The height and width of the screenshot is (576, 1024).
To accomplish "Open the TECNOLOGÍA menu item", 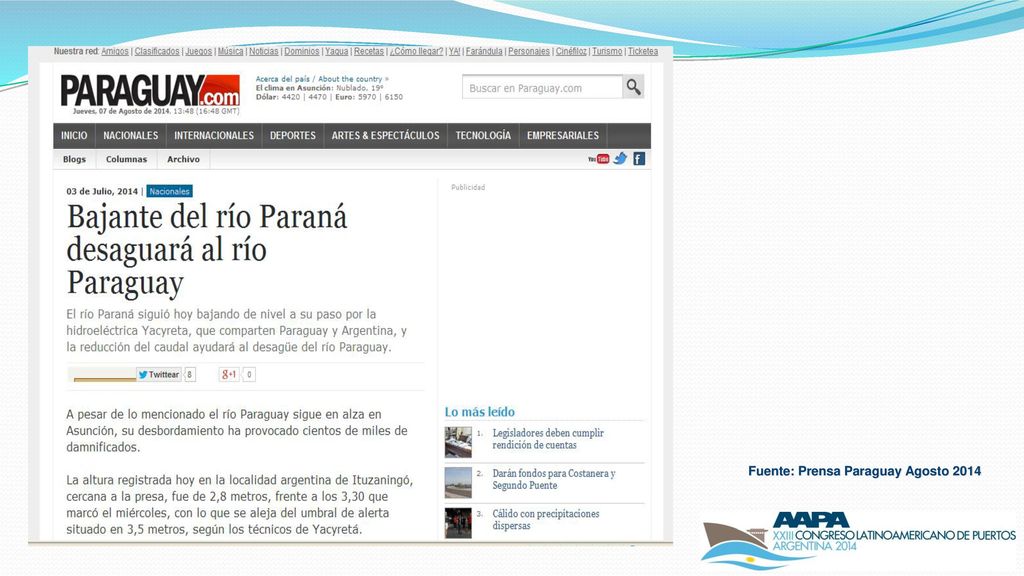I will click(483, 135).
